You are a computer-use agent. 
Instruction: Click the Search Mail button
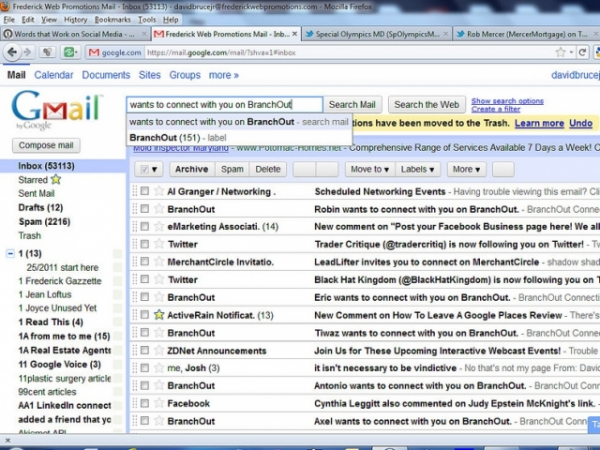click(x=352, y=104)
